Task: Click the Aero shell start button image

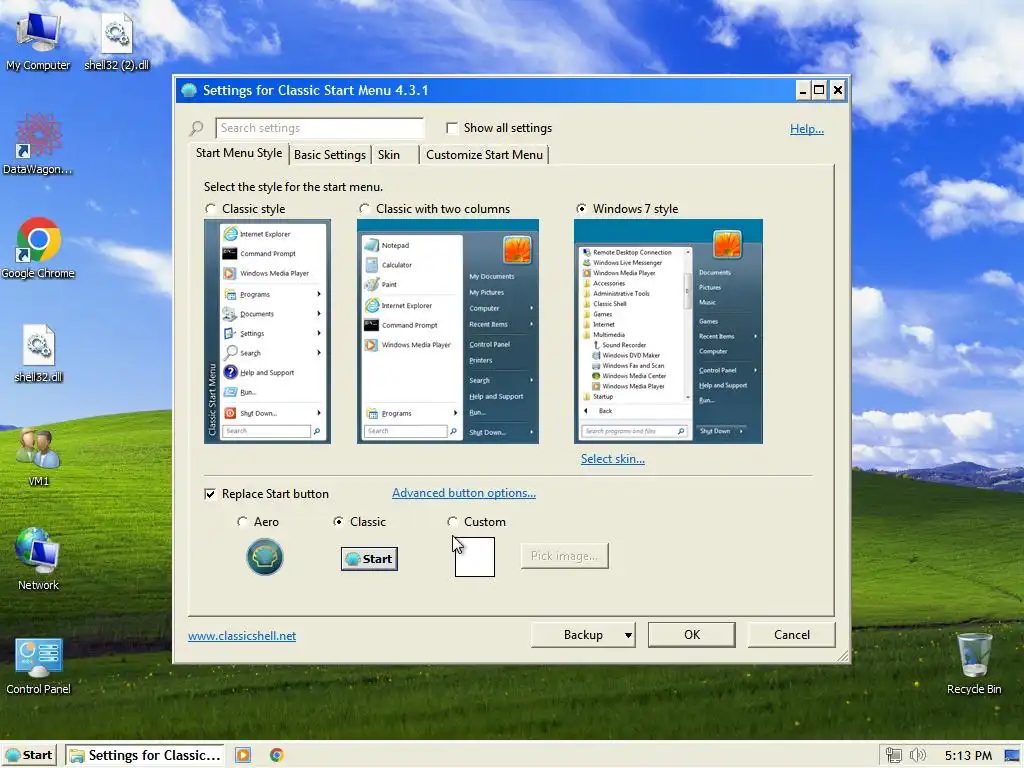Action: pos(264,556)
